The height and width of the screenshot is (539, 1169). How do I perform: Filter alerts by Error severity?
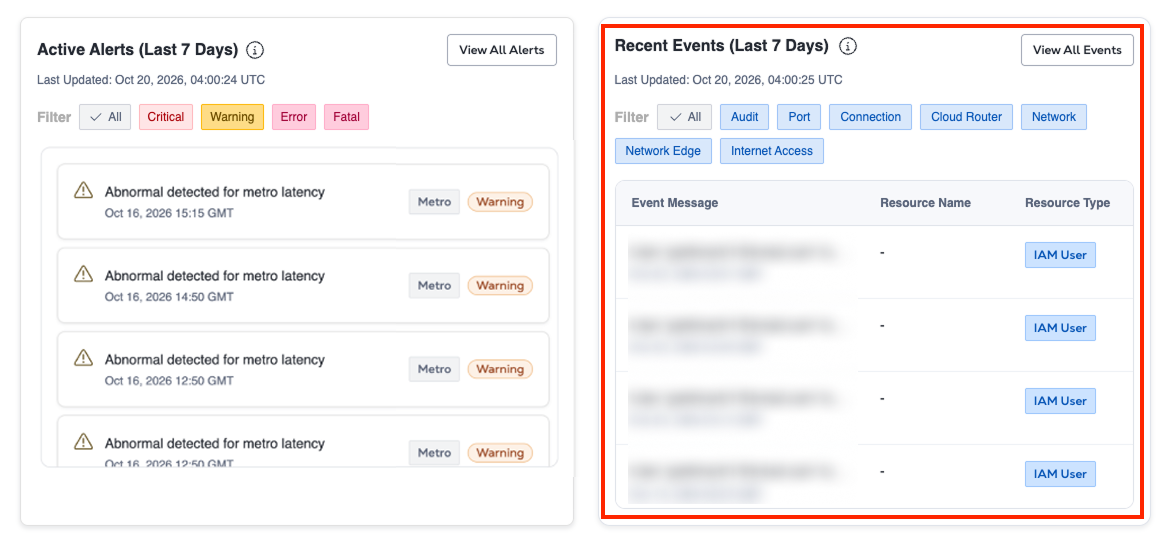(294, 117)
